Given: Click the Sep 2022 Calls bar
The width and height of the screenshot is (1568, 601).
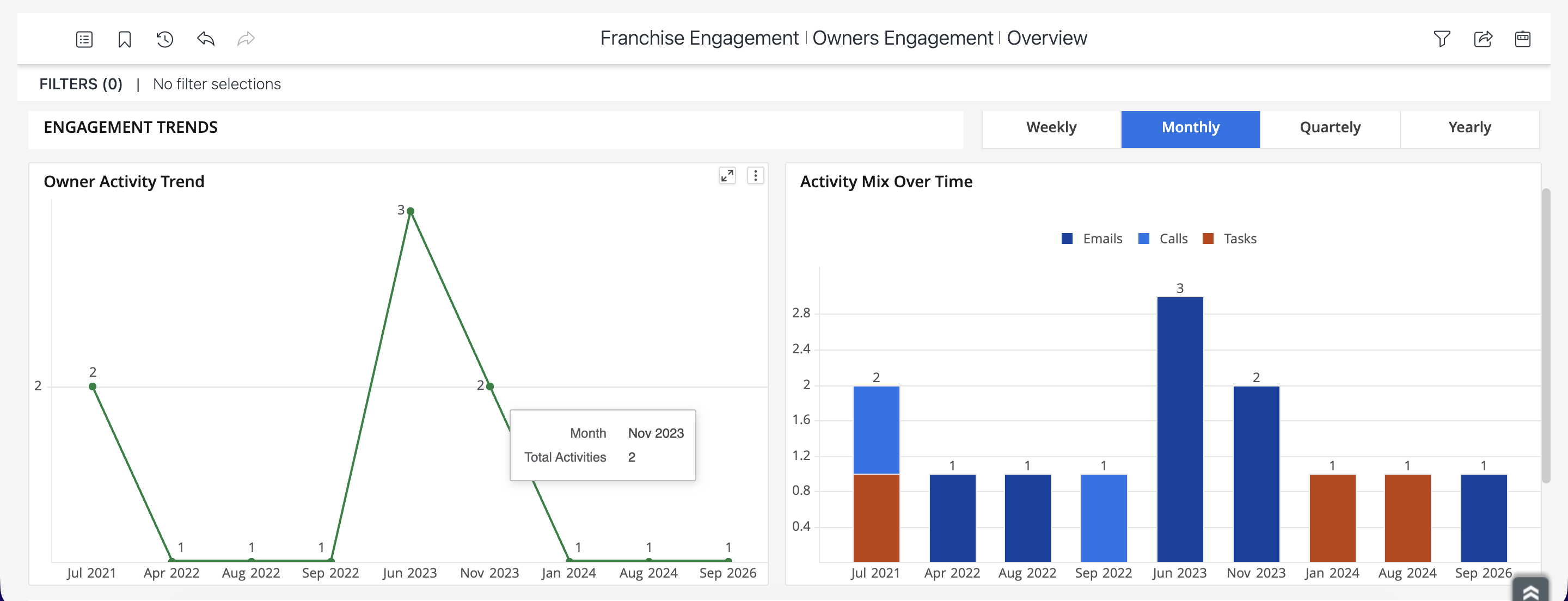Looking at the screenshot, I should (x=1104, y=518).
